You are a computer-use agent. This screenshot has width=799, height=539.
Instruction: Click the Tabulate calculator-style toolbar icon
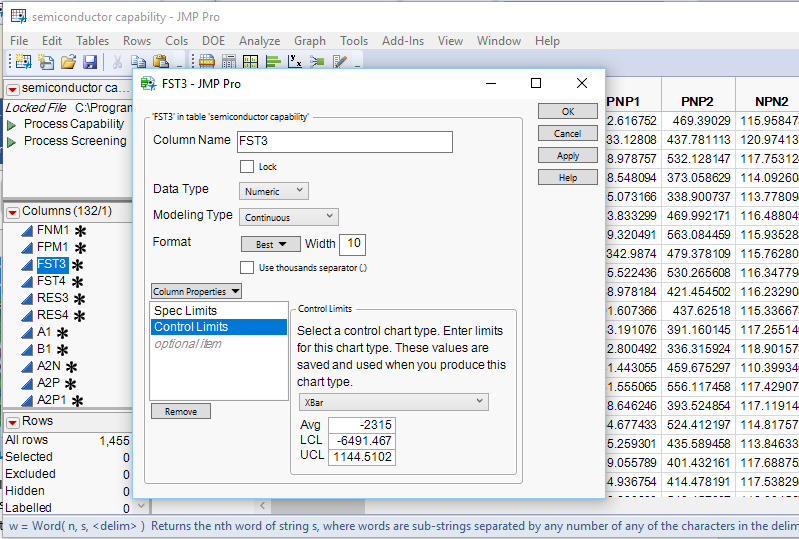point(229,62)
